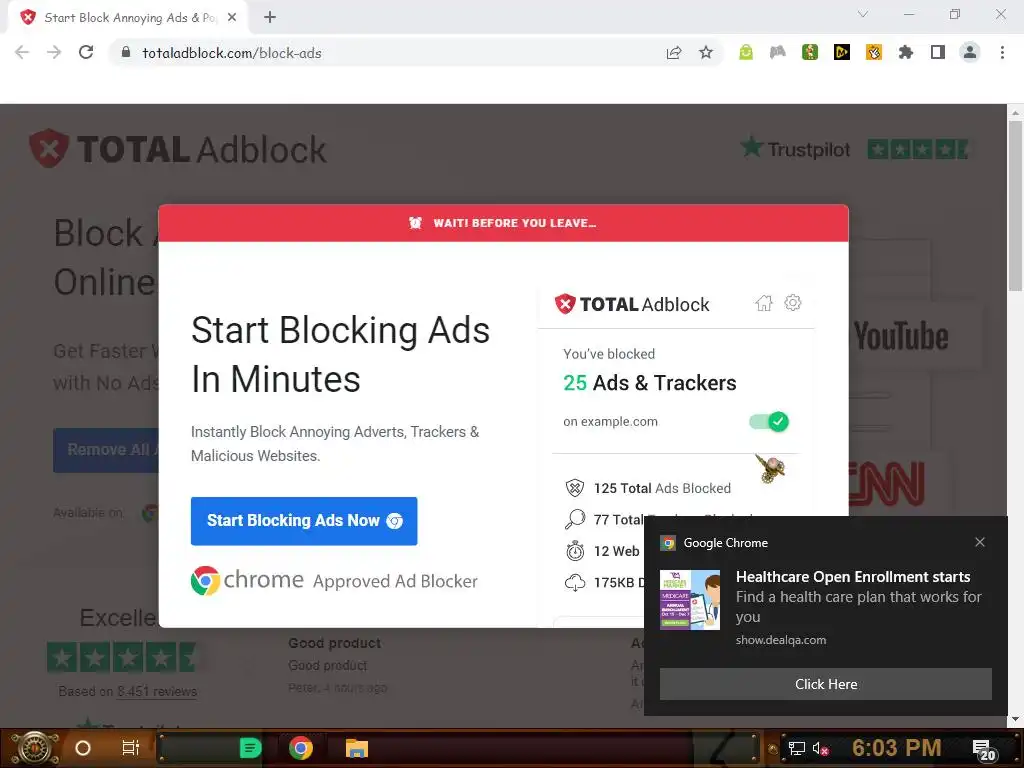Open the green shopping bag extension
The height and width of the screenshot is (768, 1024).
pyautogui.click(x=746, y=53)
